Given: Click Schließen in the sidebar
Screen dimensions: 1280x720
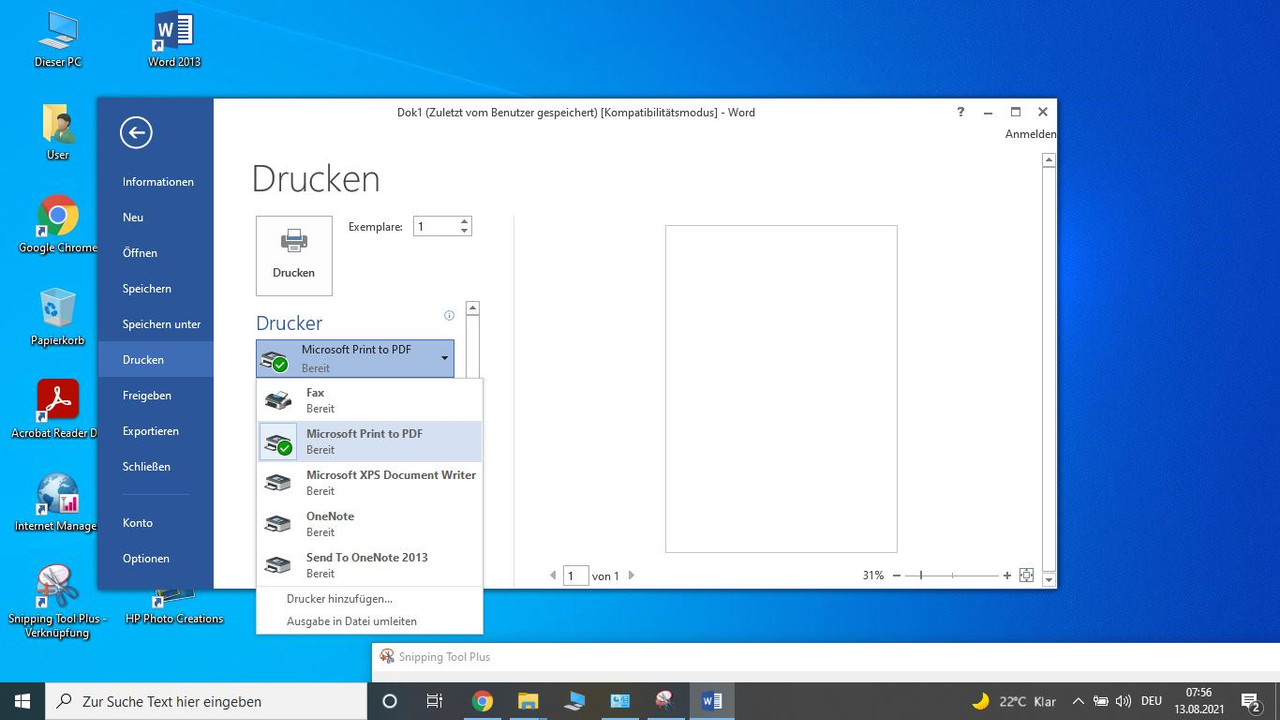Looking at the screenshot, I should 155,466.
